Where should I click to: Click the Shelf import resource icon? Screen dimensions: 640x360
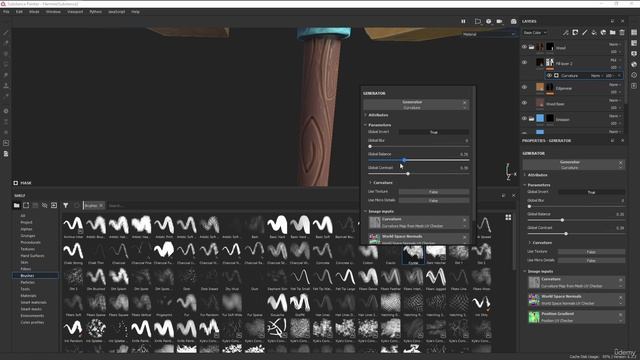pos(54,205)
